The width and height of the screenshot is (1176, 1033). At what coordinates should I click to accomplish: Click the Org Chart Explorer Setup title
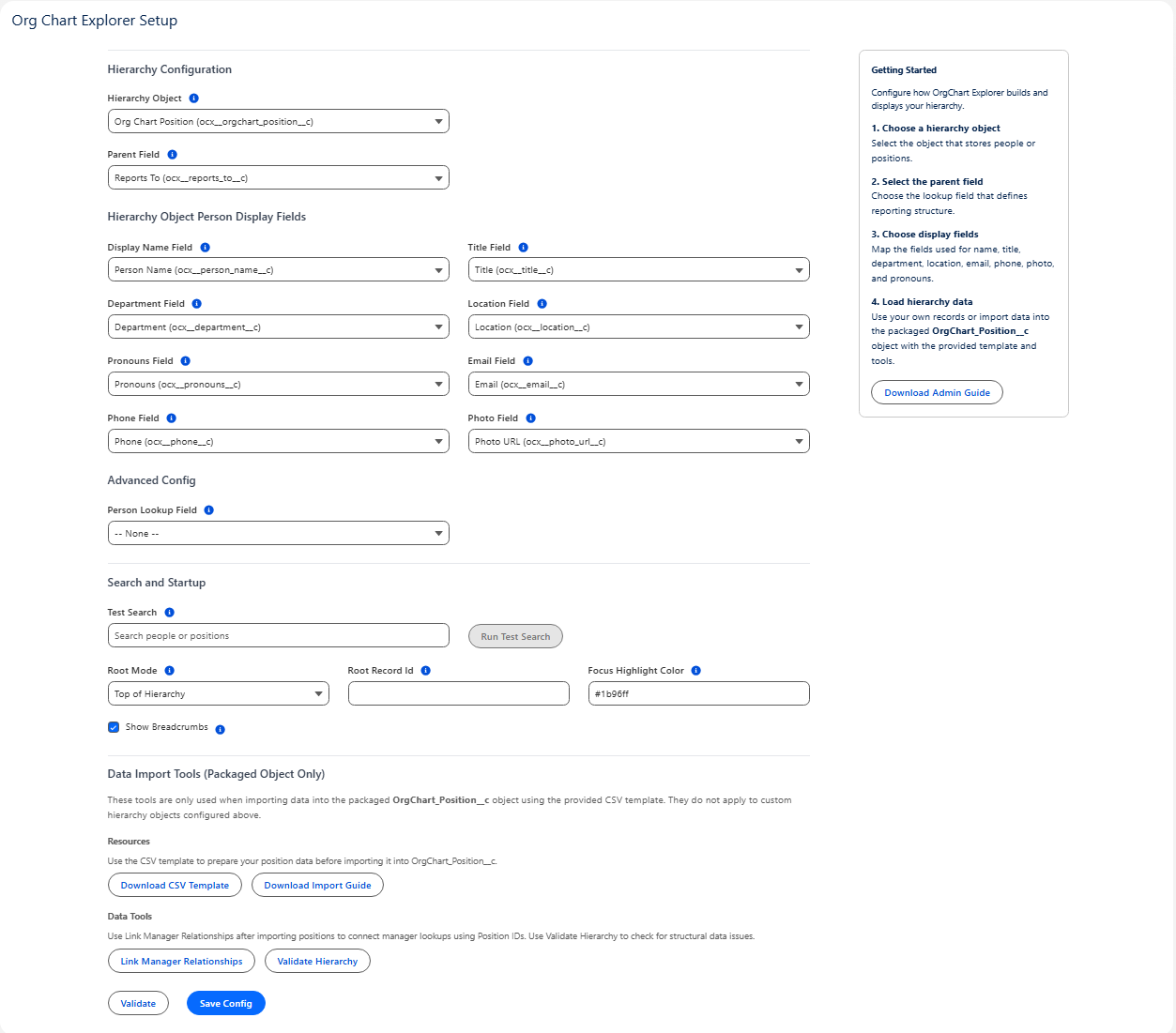tap(95, 21)
